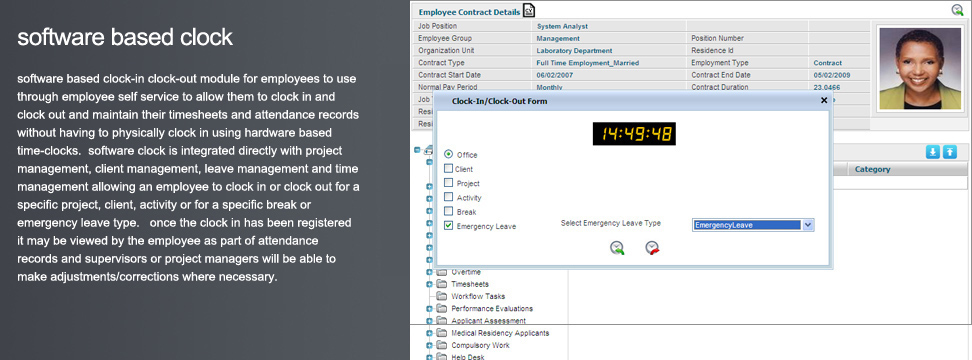Viewport: 972px width, 360px height.
Task: Click the export icon beside Employee Contract Details
Action: pyautogui.click(x=528, y=11)
